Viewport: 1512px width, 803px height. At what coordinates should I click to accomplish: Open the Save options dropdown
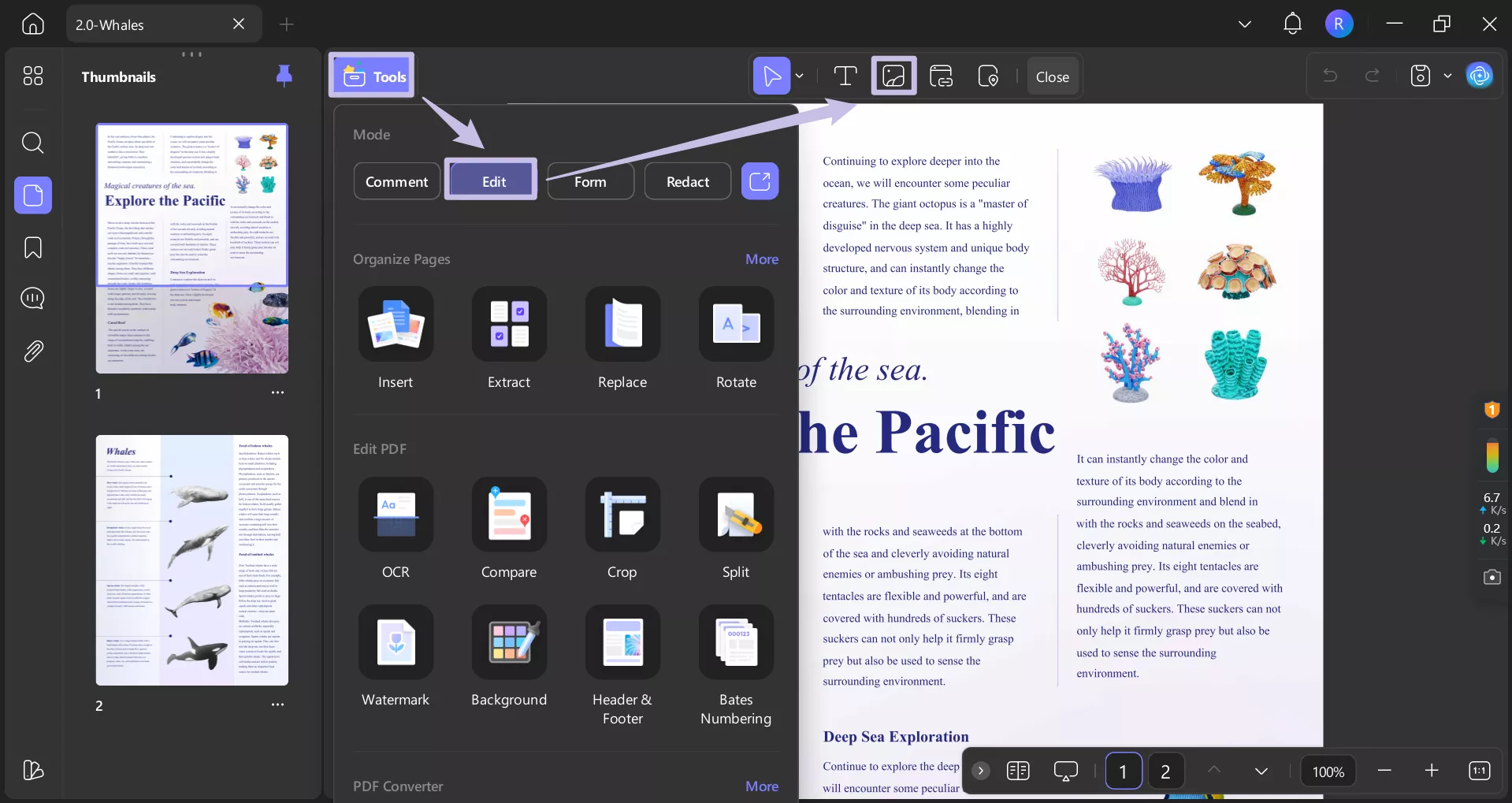tap(1447, 75)
